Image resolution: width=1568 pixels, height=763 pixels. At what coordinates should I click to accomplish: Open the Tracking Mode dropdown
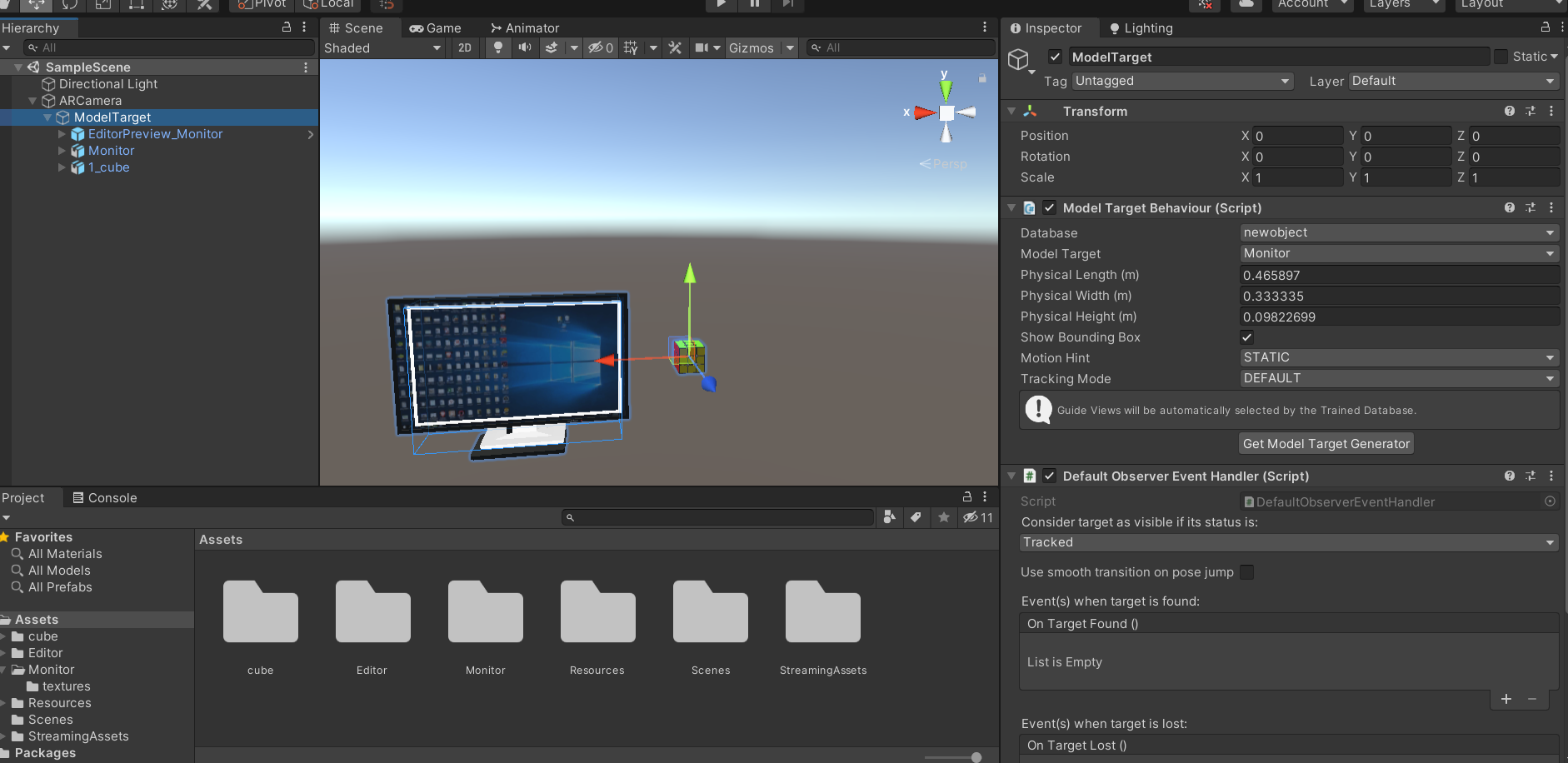click(1398, 378)
